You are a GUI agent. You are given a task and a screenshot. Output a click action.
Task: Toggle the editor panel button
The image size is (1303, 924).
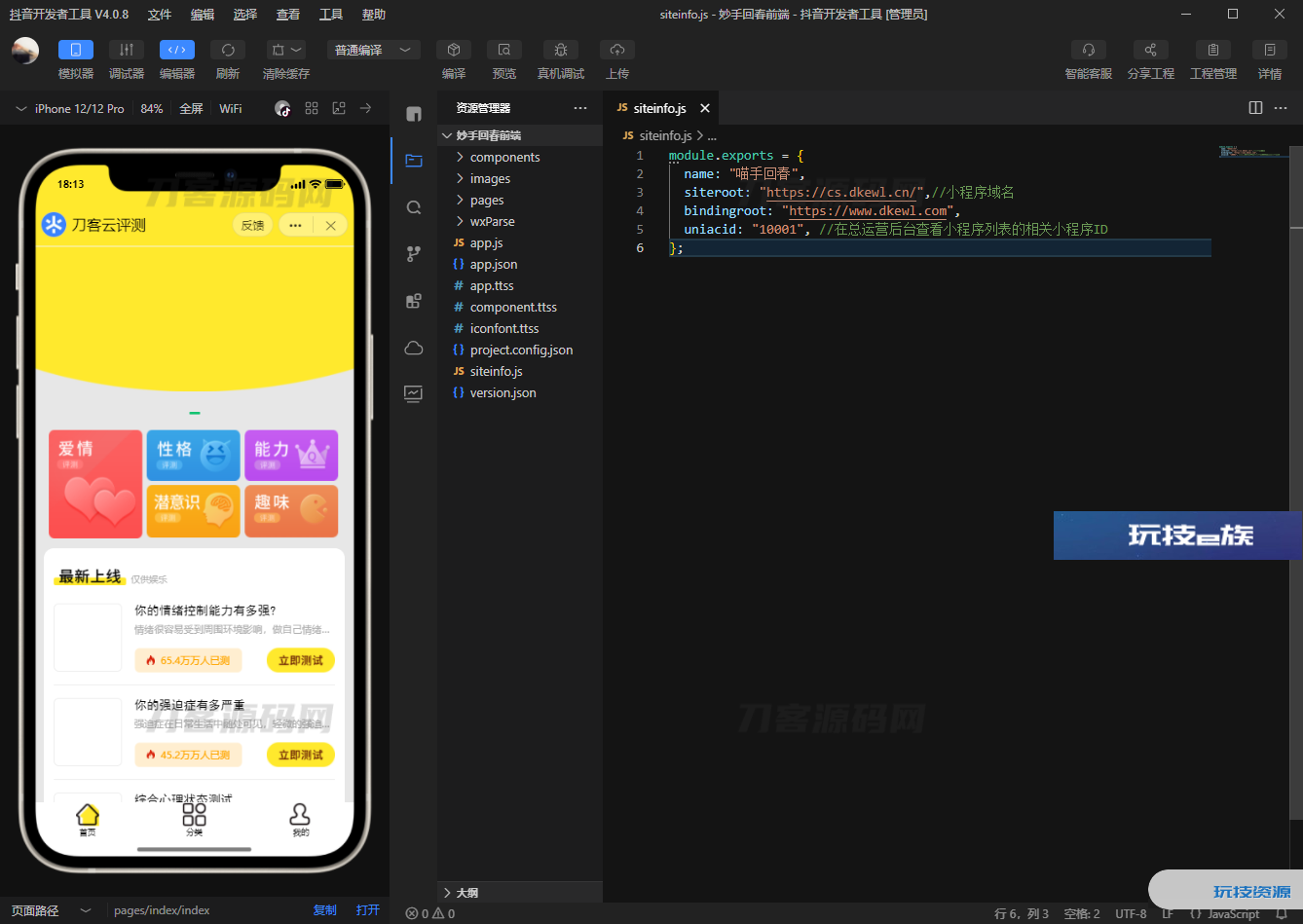(x=177, y=50)
